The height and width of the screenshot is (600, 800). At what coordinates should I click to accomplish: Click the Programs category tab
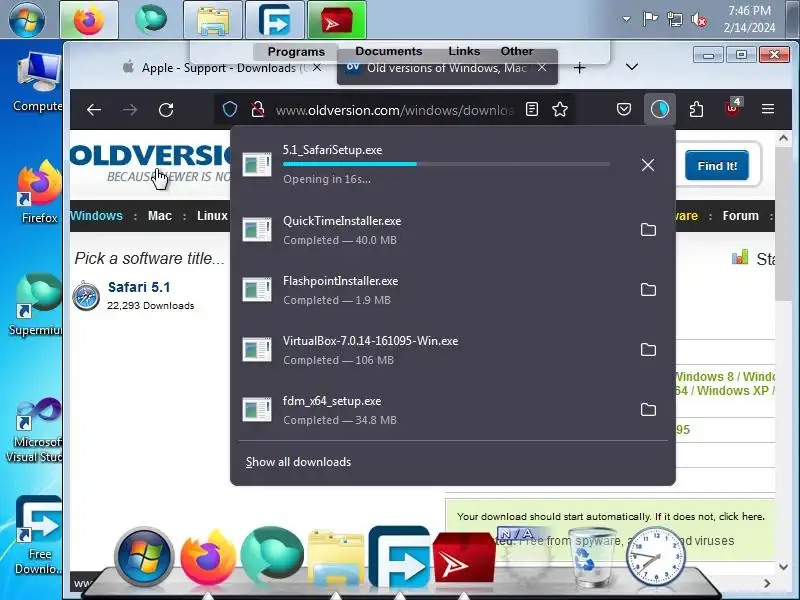point(296,52)
